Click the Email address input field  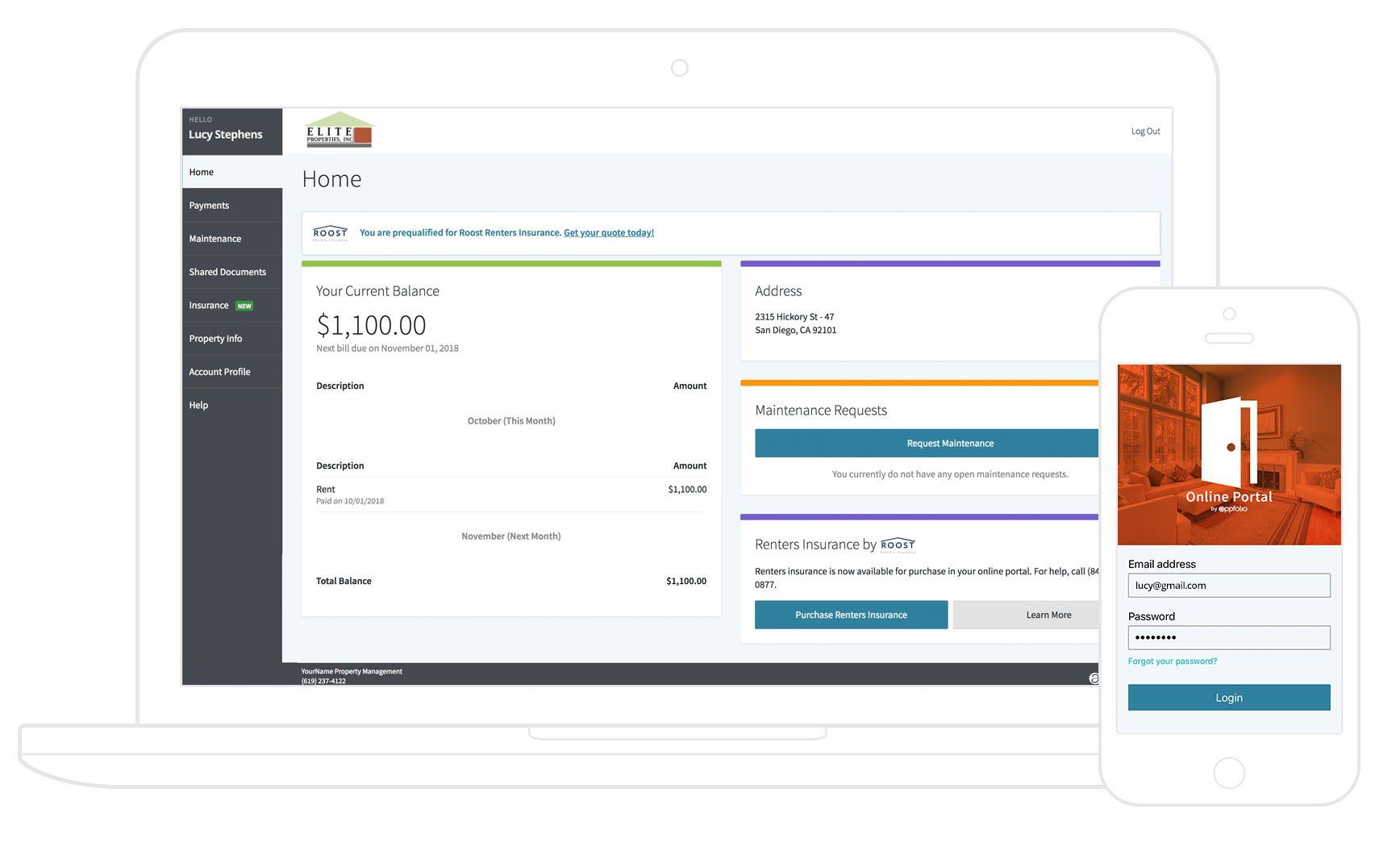1228,586
